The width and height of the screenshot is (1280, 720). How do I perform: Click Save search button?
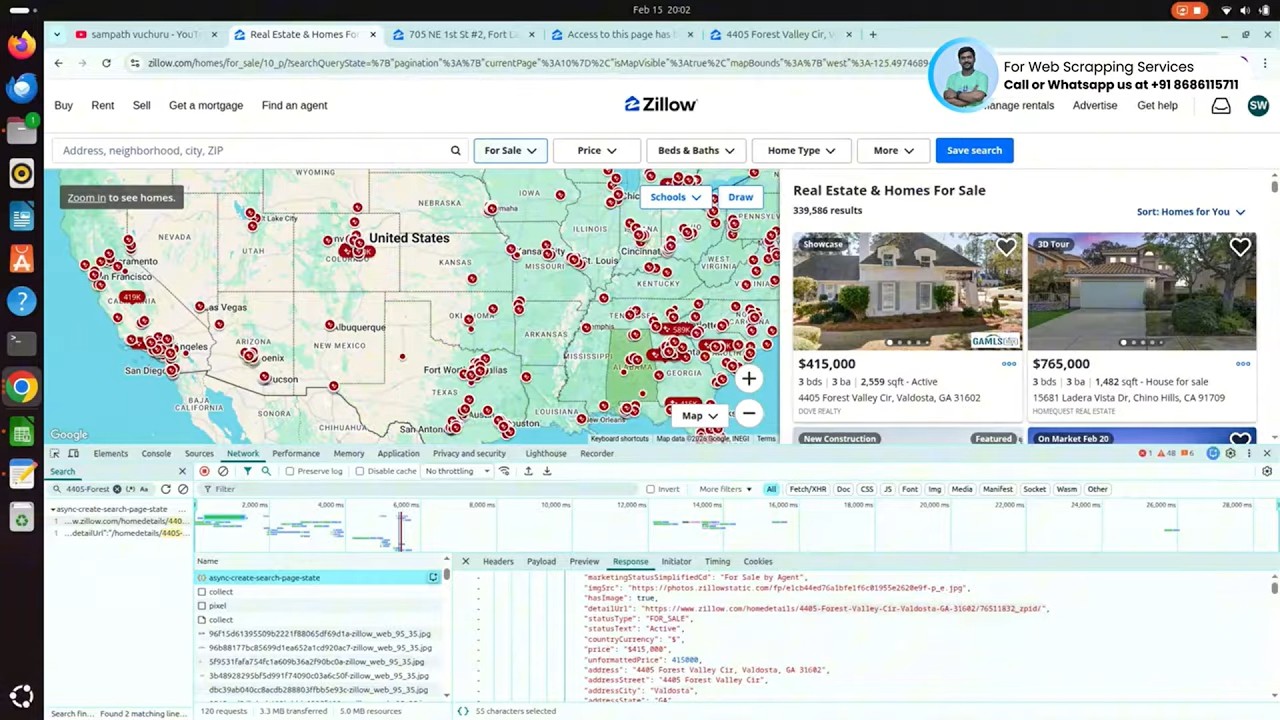(974, 151)
